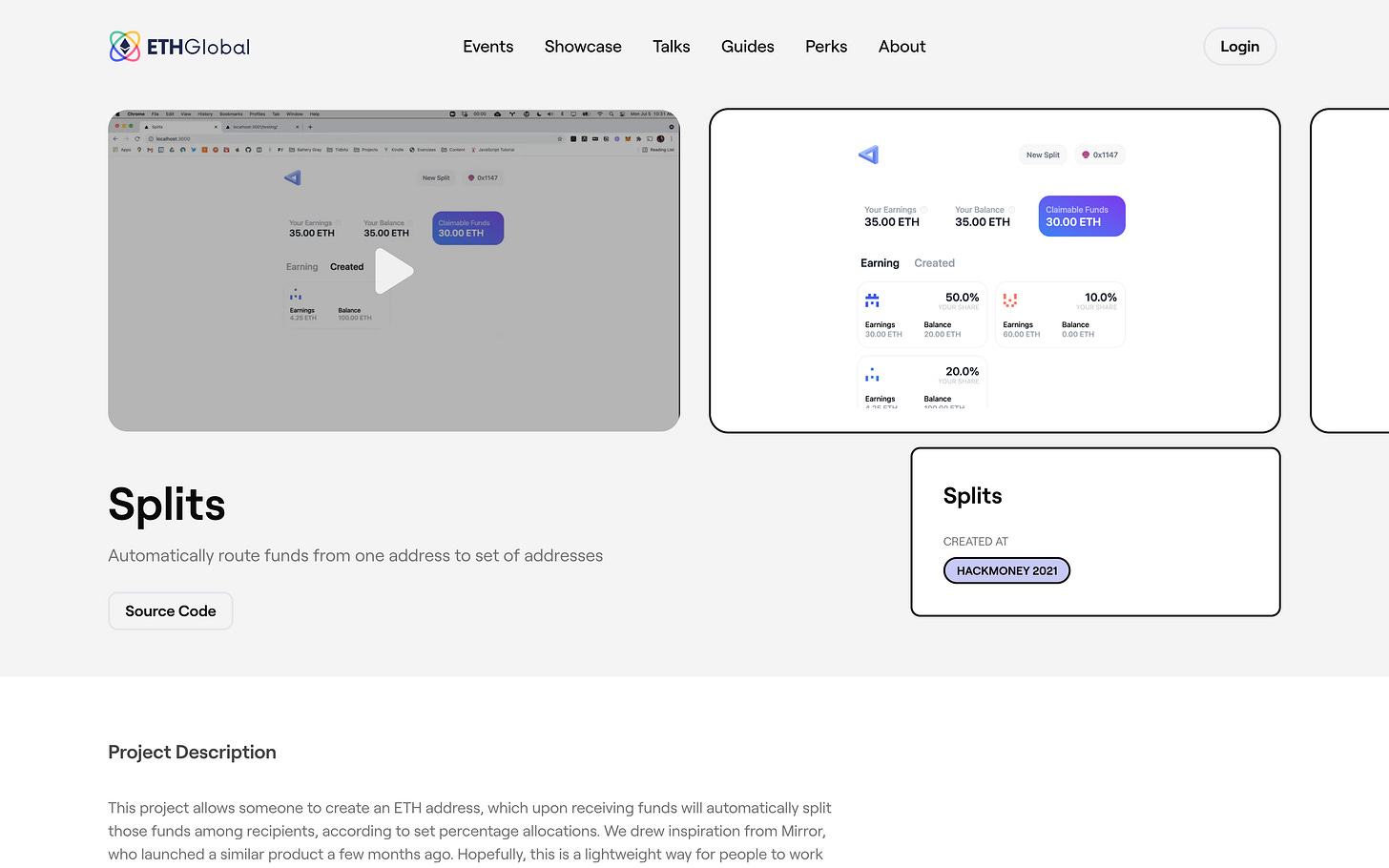The width and height of the screenshot is (1389, 868).
Task: Click the 0x1147 wallet badge in screenshot
Action: point(1100,155)
